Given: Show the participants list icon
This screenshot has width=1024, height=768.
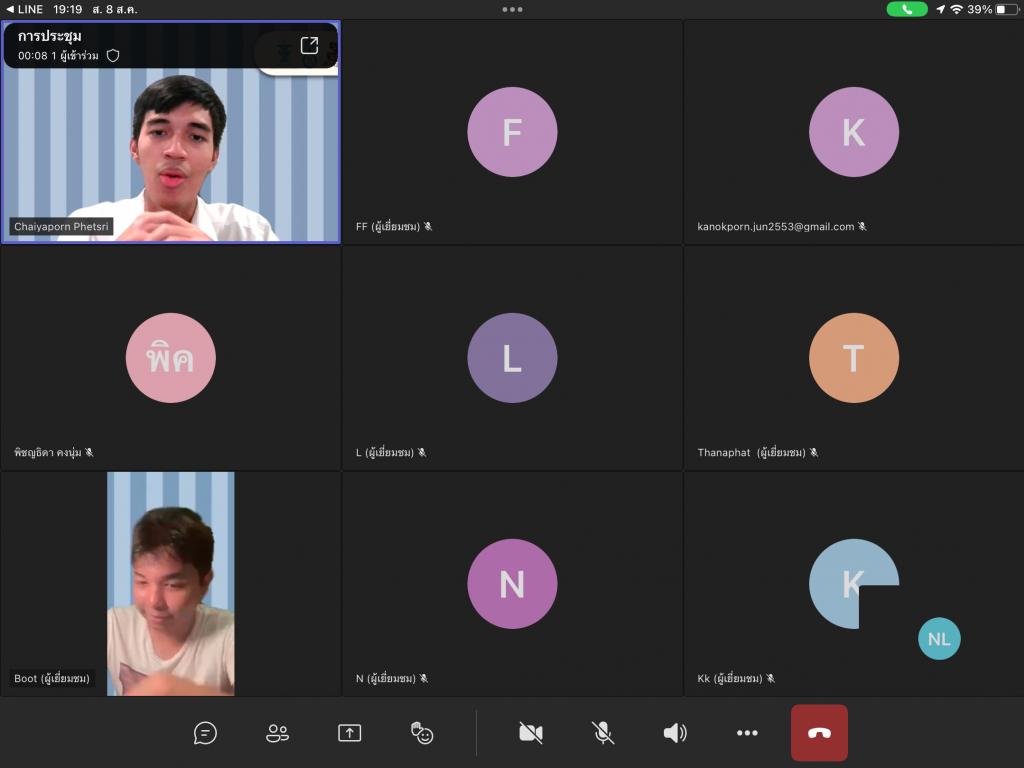Looking at the screenshot, I should pos(278,733).
